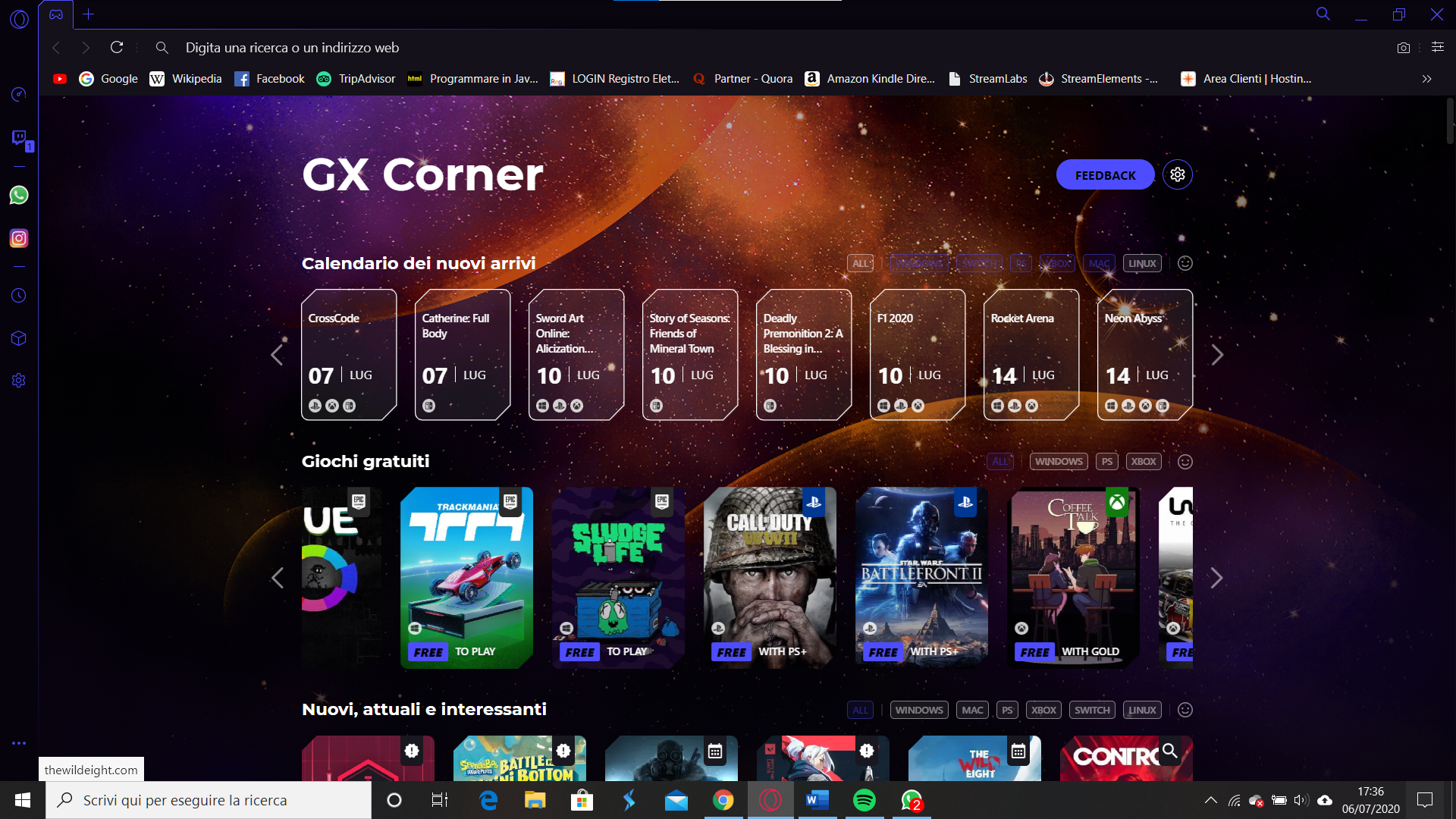Click smiley icon next to calendar filters
Screen dimensions: 1456x819
point(1185,263)
